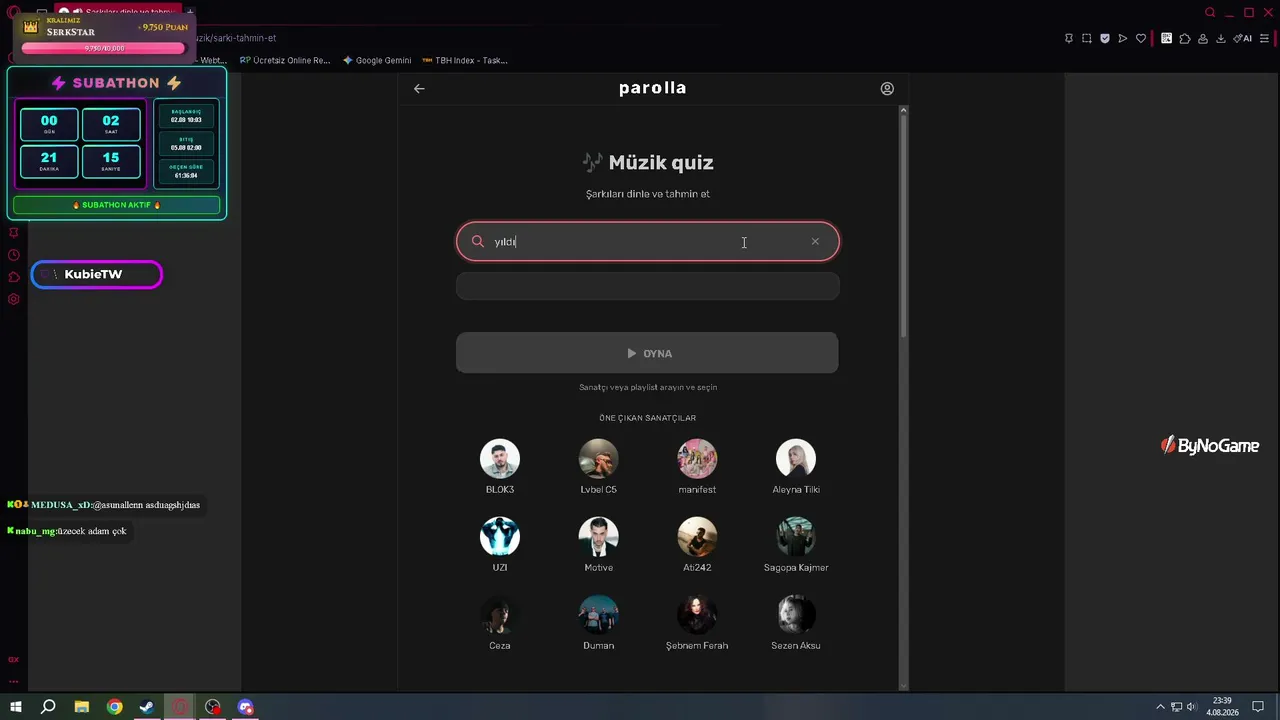Open the Windows notification center icon
Viewport: 1280px width, 720px height.
tap(1259, 707)
